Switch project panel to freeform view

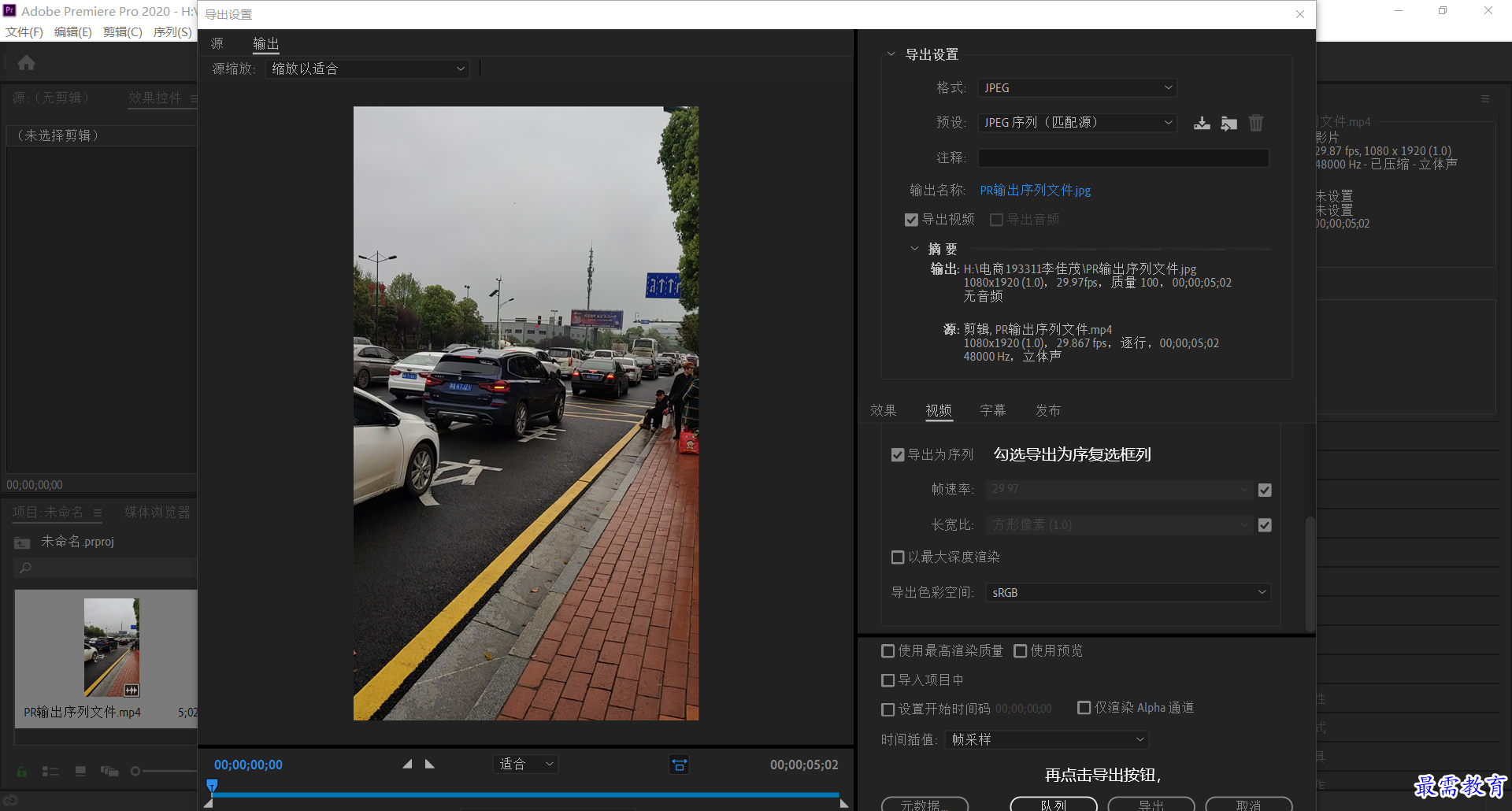(x=109, y=772)
